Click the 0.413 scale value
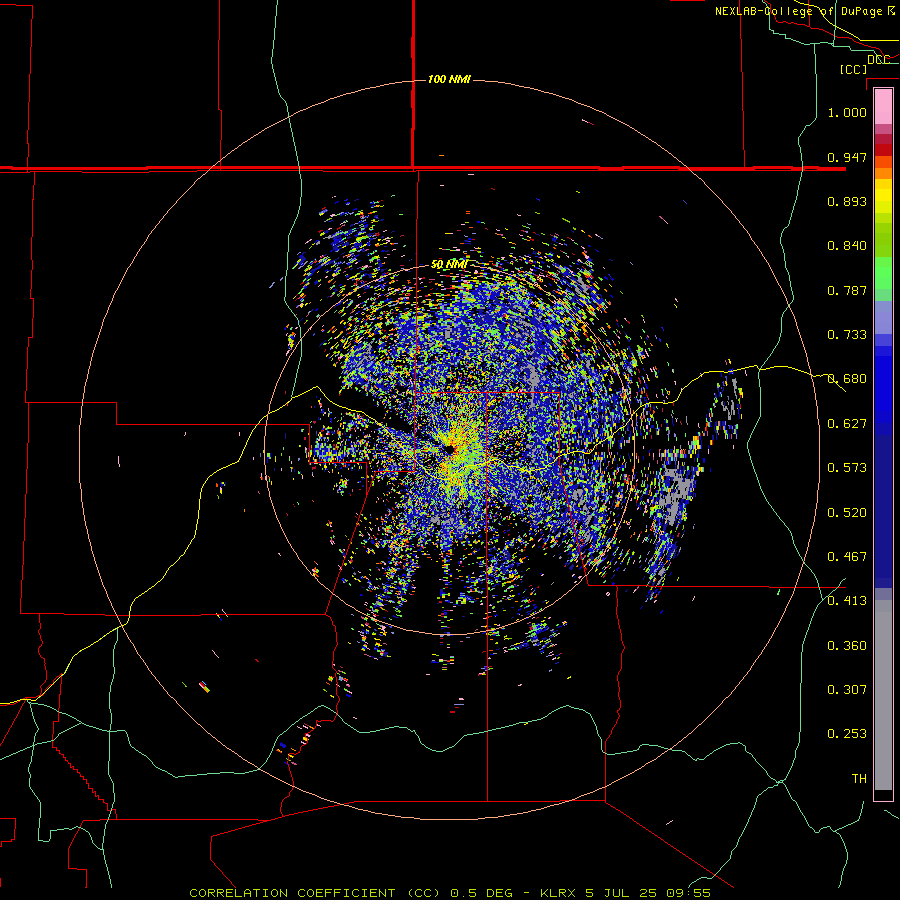900x900 pixels. coord(847,601)
